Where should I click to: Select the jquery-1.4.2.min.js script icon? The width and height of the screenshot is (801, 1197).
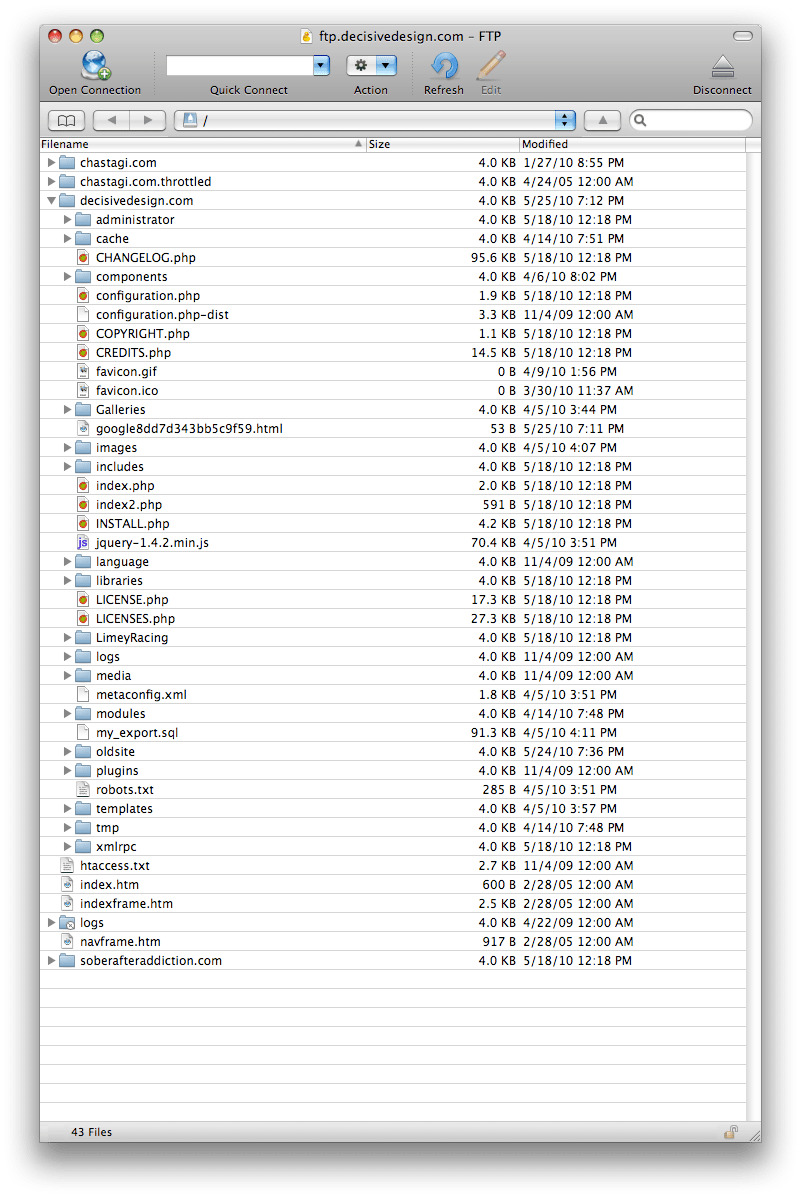click(x=83, y=543)
